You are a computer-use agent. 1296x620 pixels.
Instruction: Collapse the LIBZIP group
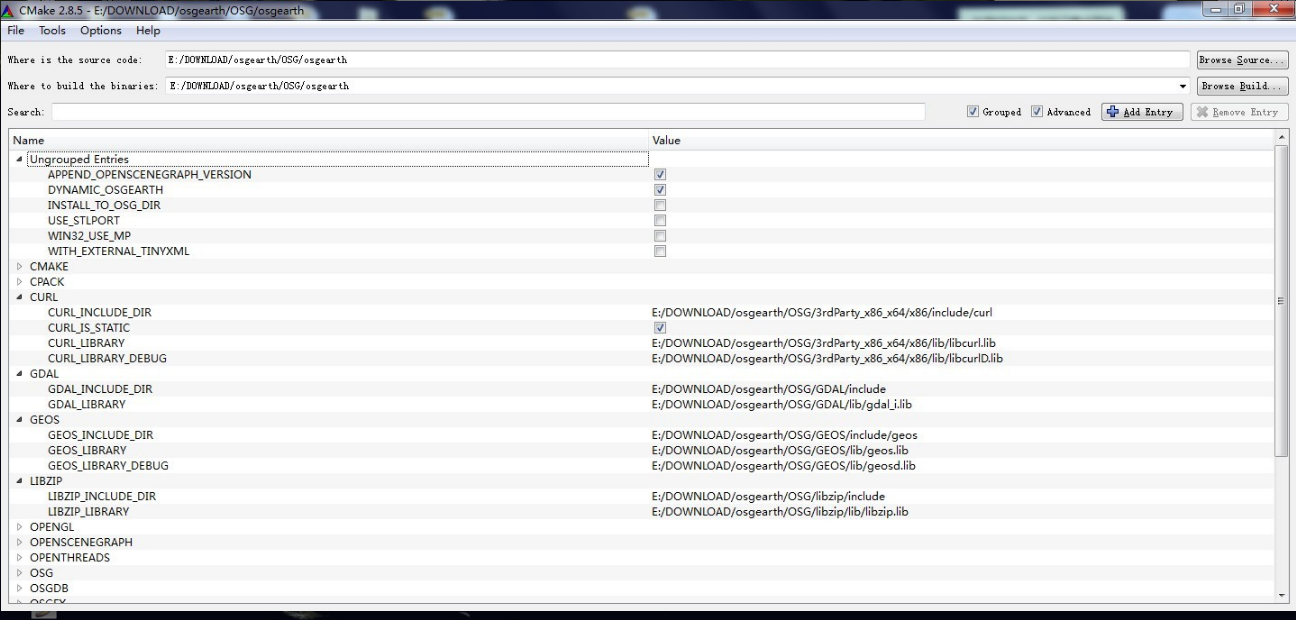tap(21, 481)
